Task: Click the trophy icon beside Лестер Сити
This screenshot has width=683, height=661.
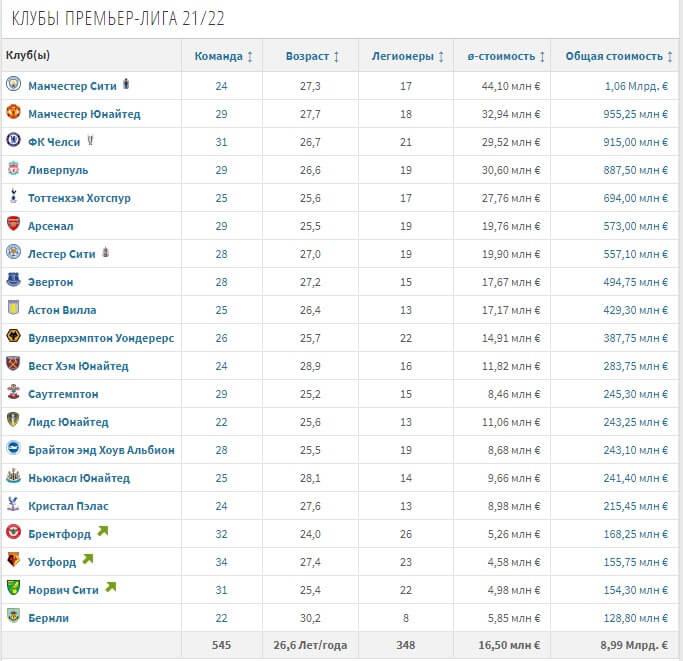Action: click(105, 252)
